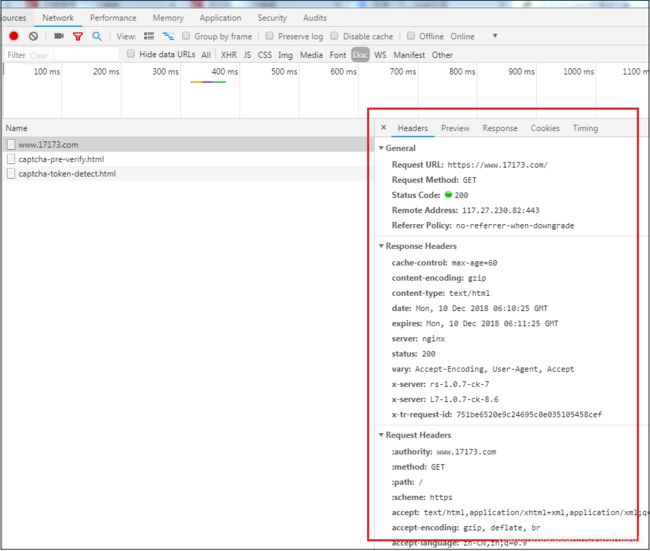The width and height of the screenshot is (650, 551).
Task: Enable Group by frame checkbox
Action: tap(186, 36)
